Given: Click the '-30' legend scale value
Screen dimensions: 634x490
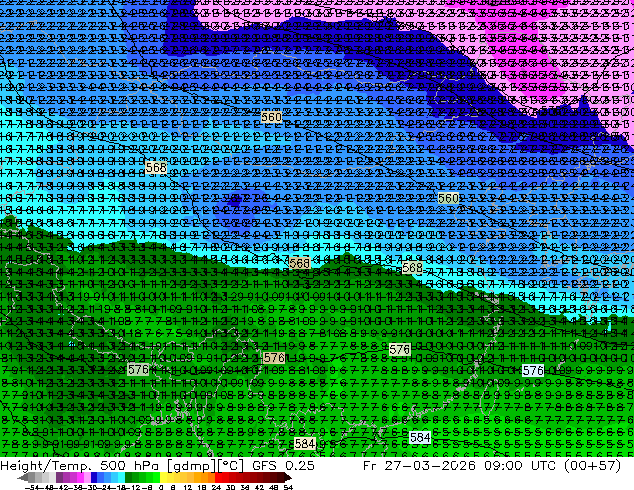Looking at the screenshot, I should 91,487.
